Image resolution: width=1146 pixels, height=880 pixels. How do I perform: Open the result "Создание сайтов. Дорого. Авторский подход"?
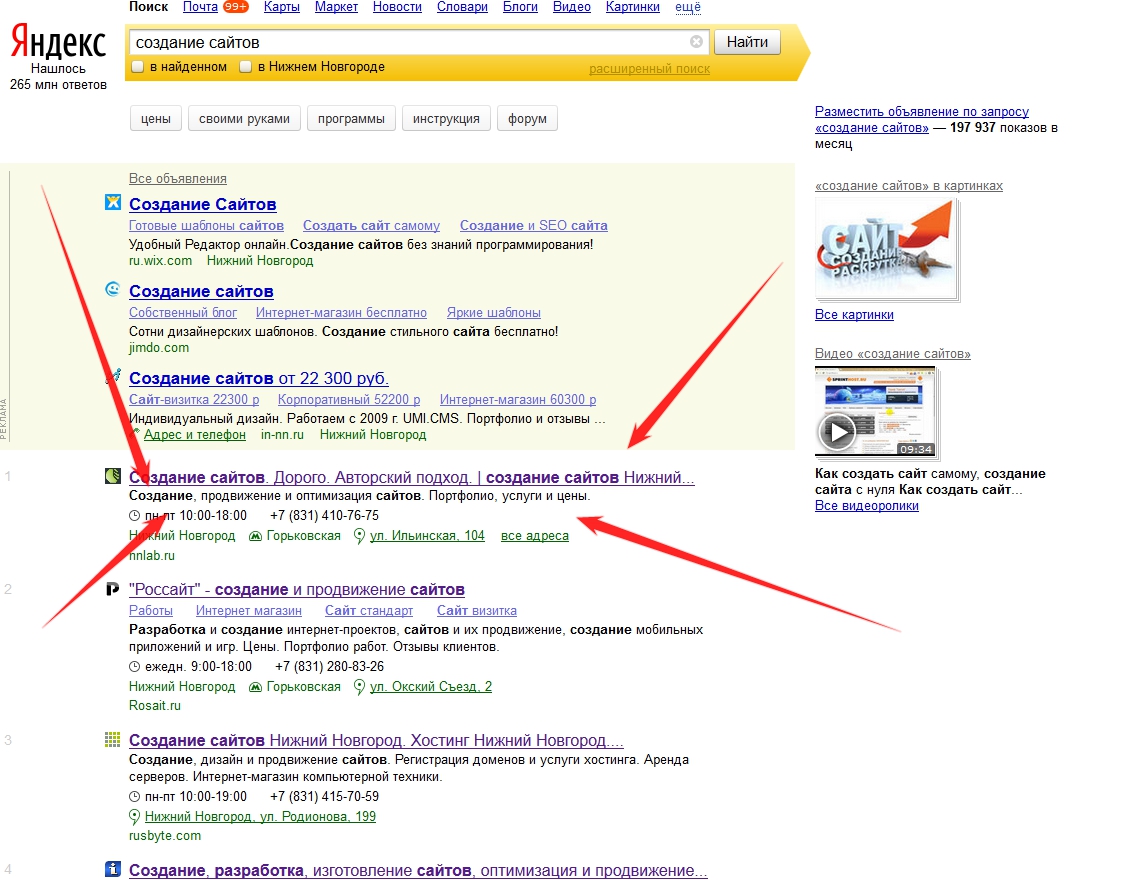(x=411, y=477)
